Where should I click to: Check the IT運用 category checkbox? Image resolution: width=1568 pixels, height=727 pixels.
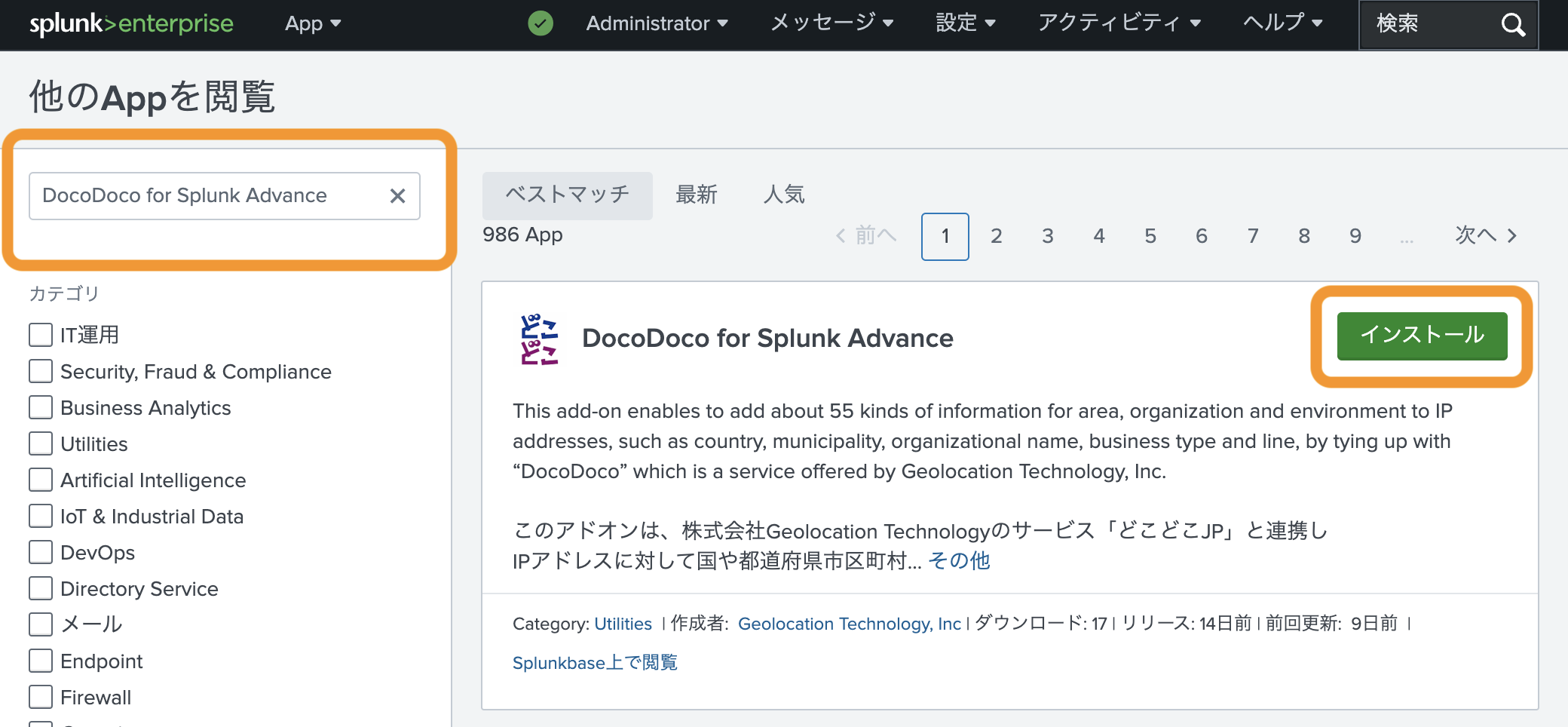41,335
